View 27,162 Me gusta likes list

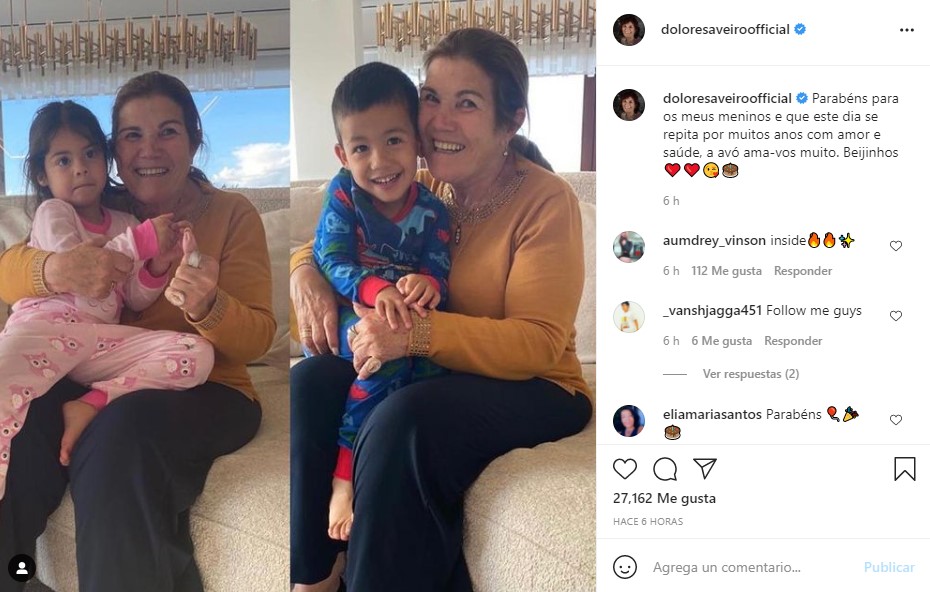coord(664,498)
